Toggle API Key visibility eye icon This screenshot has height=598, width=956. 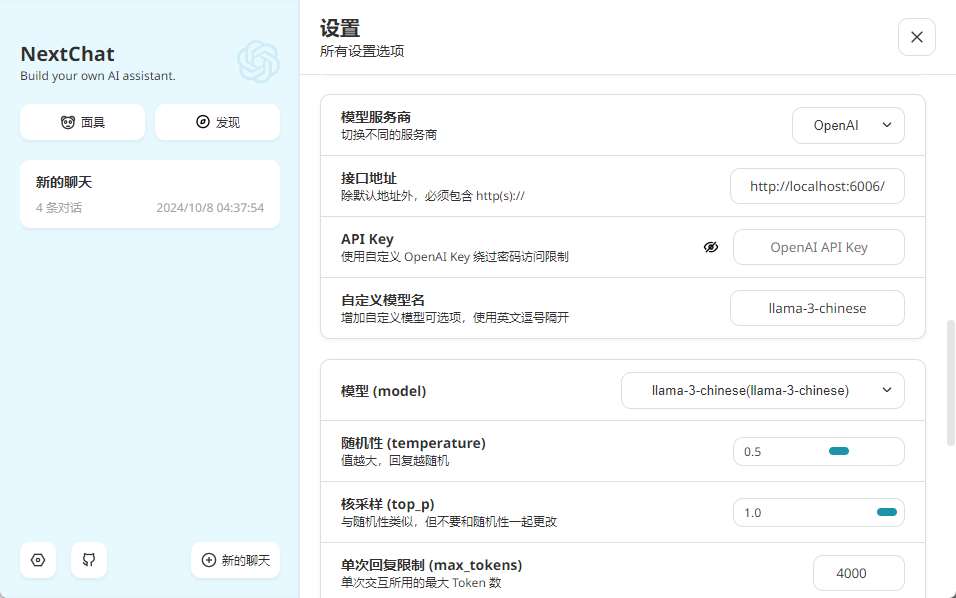click(711, 247)
